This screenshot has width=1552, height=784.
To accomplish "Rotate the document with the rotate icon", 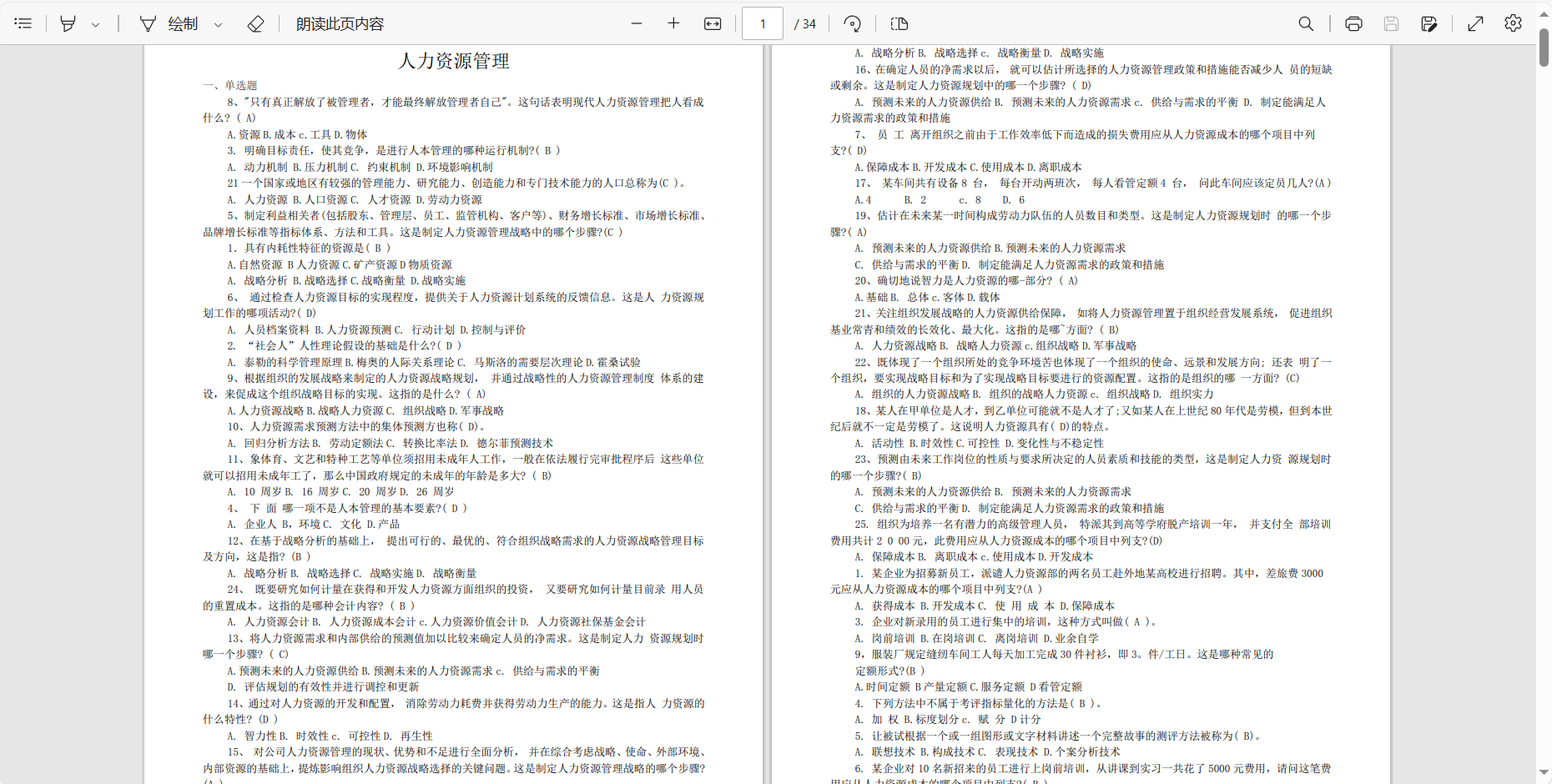I will (852, 23).
